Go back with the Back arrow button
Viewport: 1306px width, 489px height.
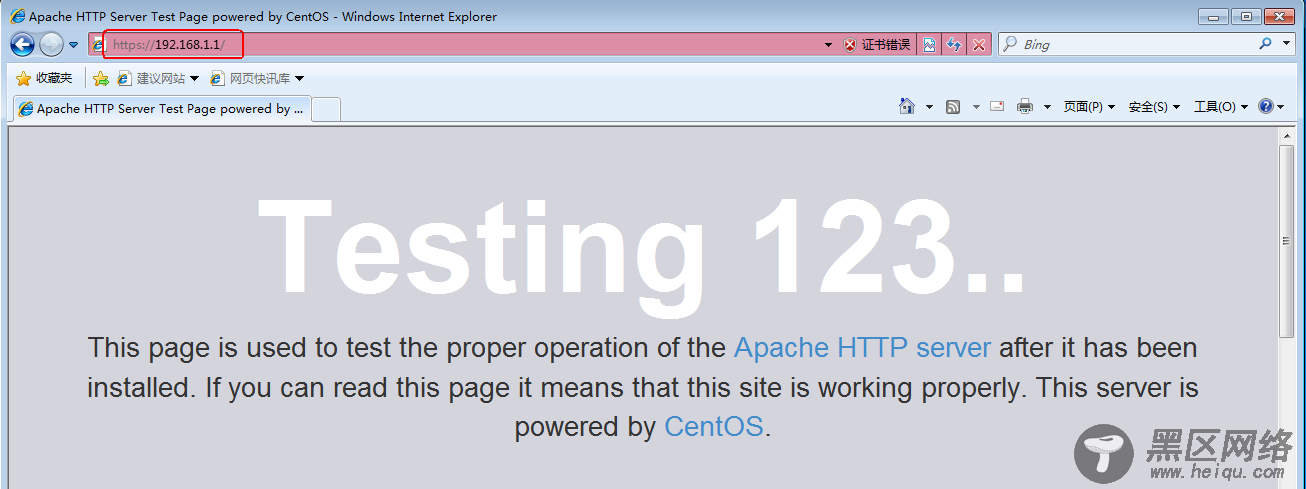[x=22, y=44]
